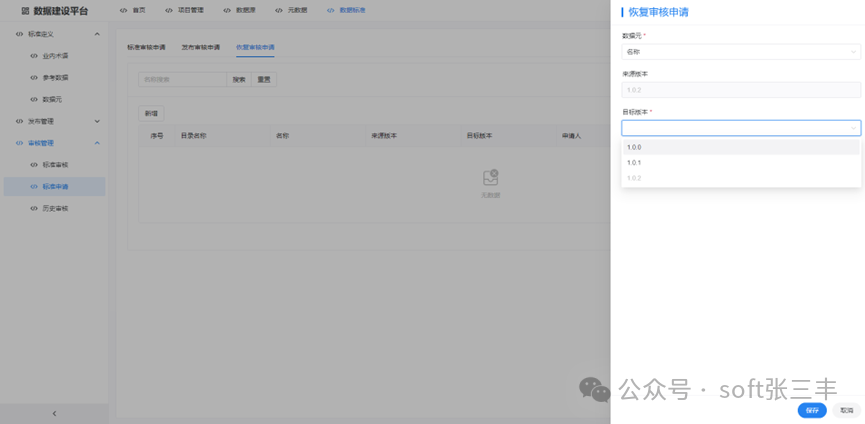Choose version 1.0.0 from the list
This screenshot has height=424, width=865.
pyautogui.click(x=741, y=147)
